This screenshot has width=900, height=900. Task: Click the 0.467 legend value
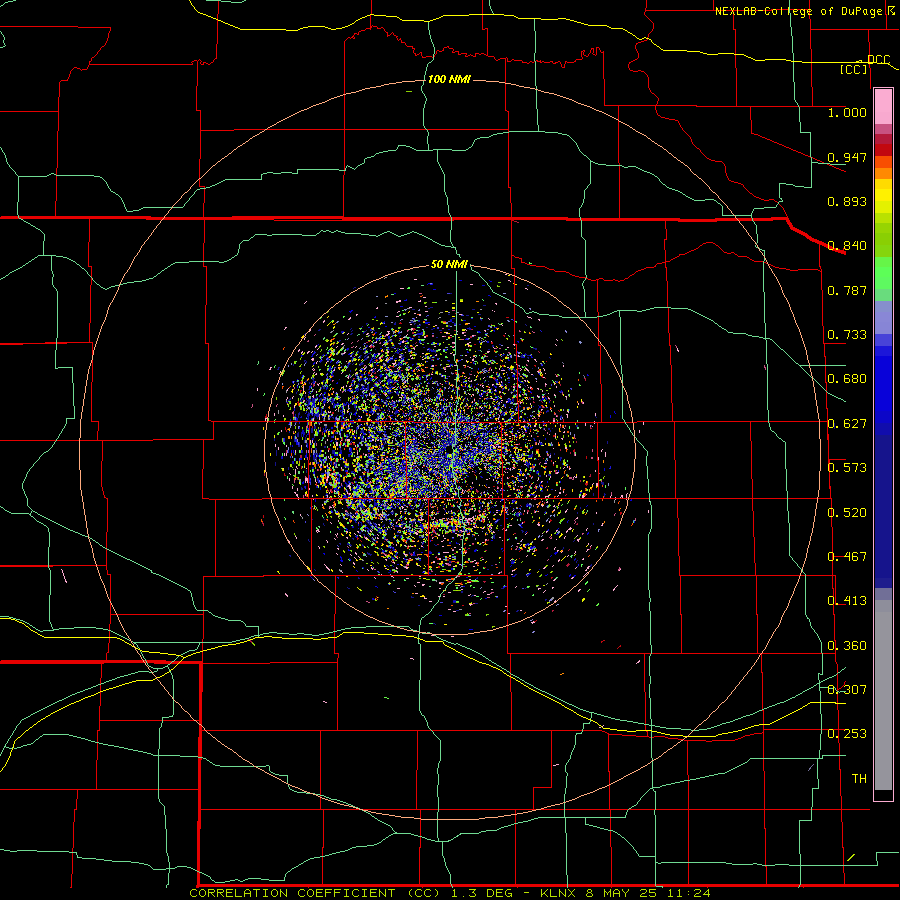847,556
